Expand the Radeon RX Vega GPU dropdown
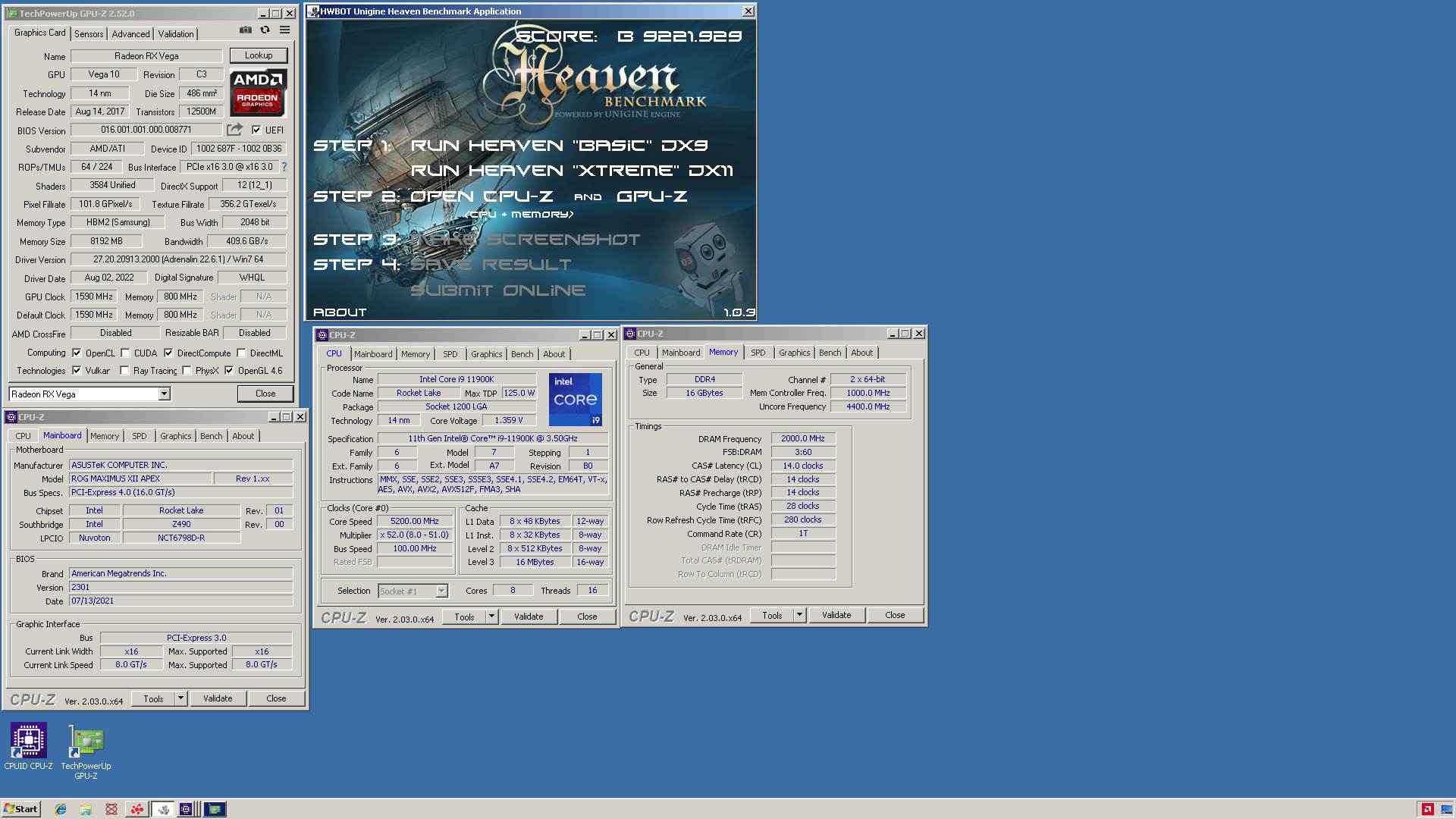The height and width of the screenshot is (819, 1456). [x=164, y=394]
